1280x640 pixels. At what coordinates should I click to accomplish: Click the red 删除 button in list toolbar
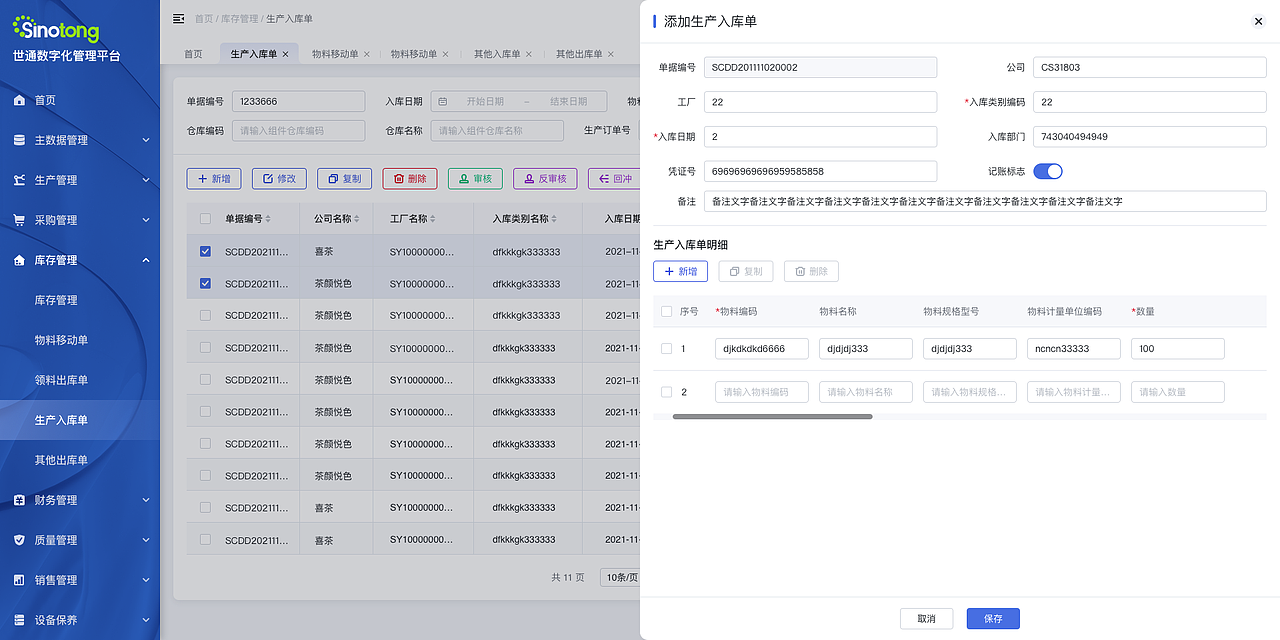click(x=410, y=179)
